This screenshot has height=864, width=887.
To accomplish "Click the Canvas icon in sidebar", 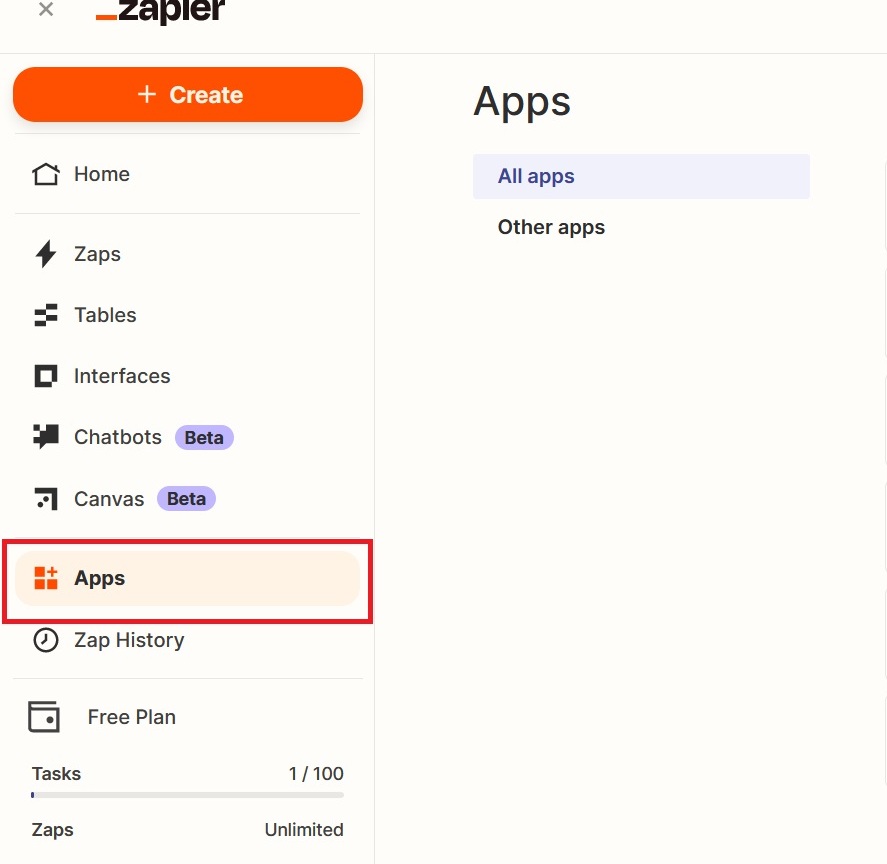I will (46, 498).
